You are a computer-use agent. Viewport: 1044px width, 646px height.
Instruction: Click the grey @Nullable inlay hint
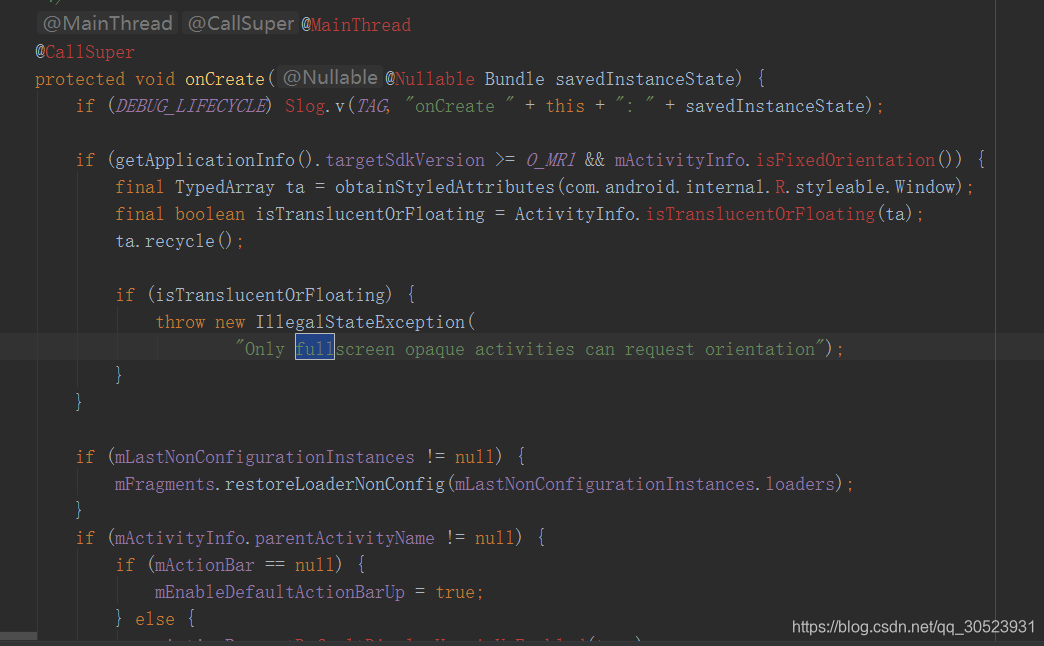(x=330, y=78)
